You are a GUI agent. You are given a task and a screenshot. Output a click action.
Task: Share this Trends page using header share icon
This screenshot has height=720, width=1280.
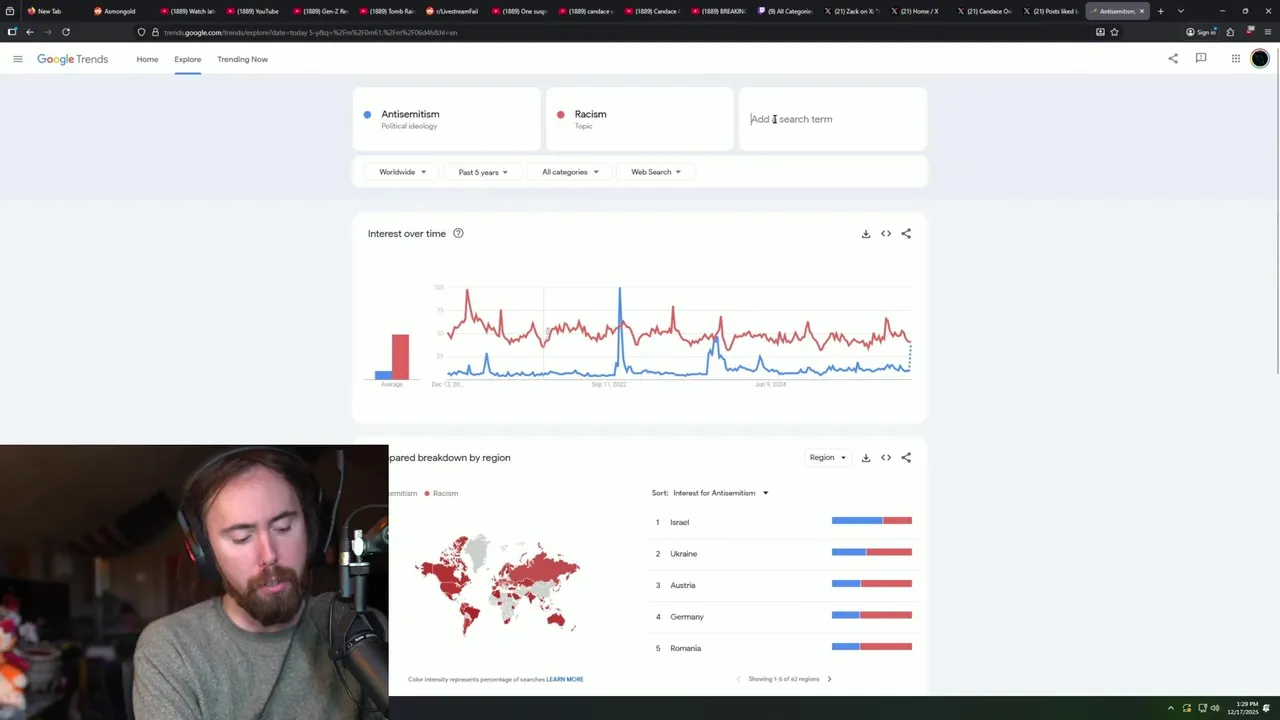pos(1173,59)
